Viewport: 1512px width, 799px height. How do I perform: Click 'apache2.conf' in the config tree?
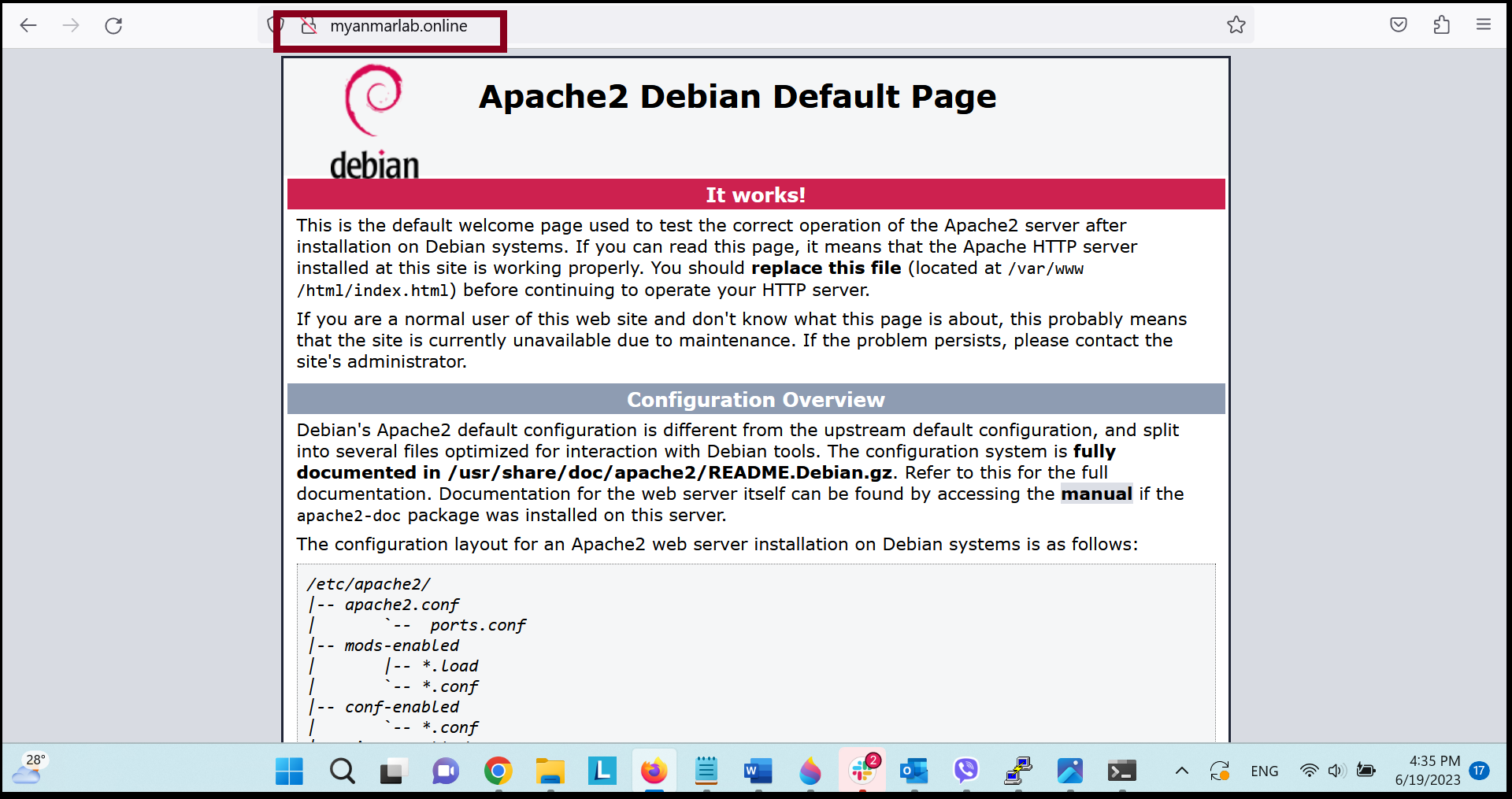(x=402, y=605)
